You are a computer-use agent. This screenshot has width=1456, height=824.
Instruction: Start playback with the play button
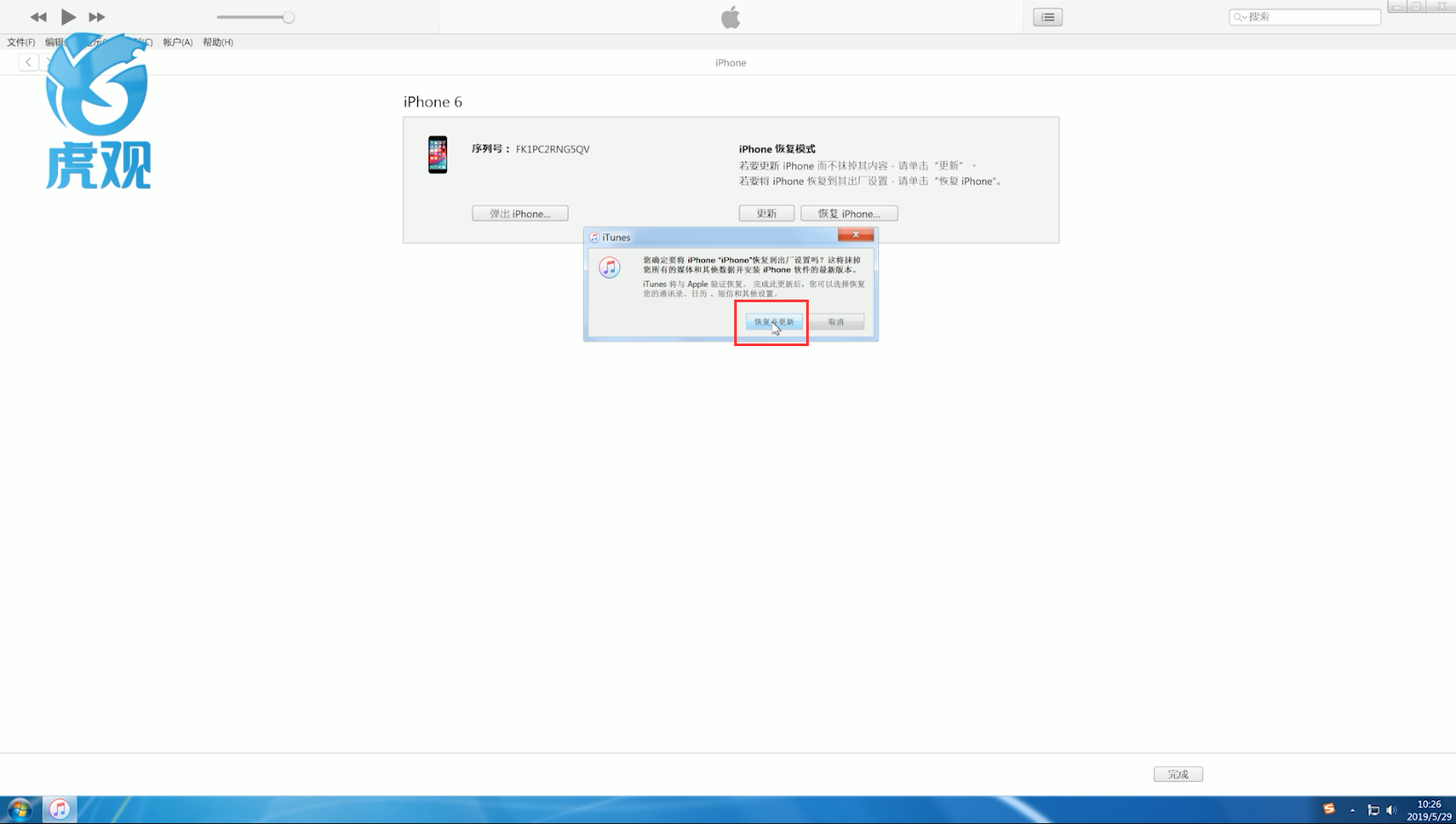[x=68, y=17]
